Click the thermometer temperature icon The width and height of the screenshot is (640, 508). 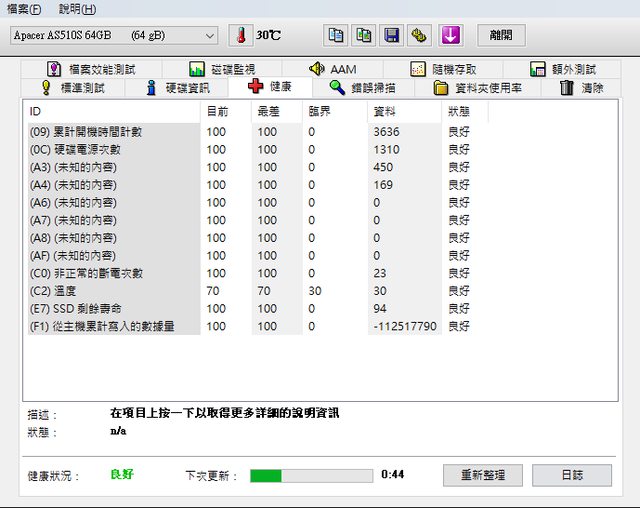(240, 35)
